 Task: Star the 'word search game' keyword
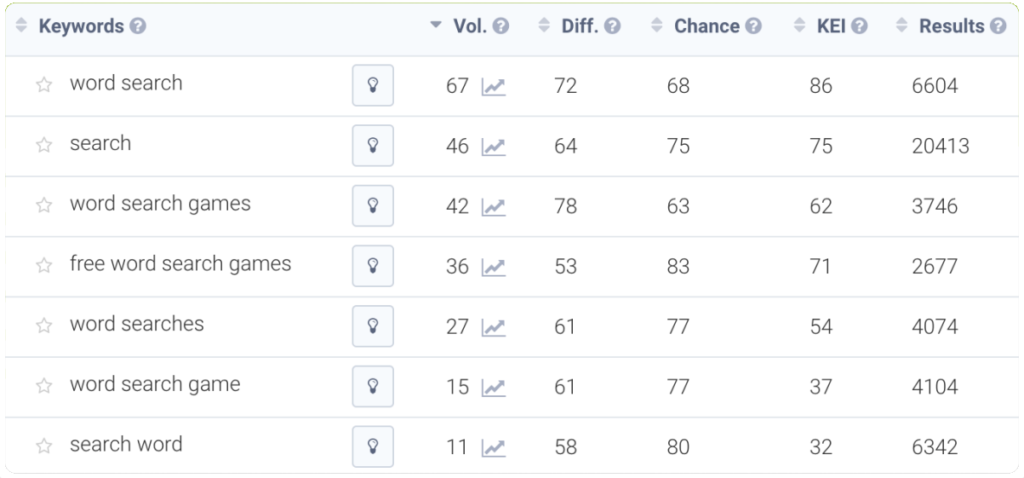(x=43, y=387)
